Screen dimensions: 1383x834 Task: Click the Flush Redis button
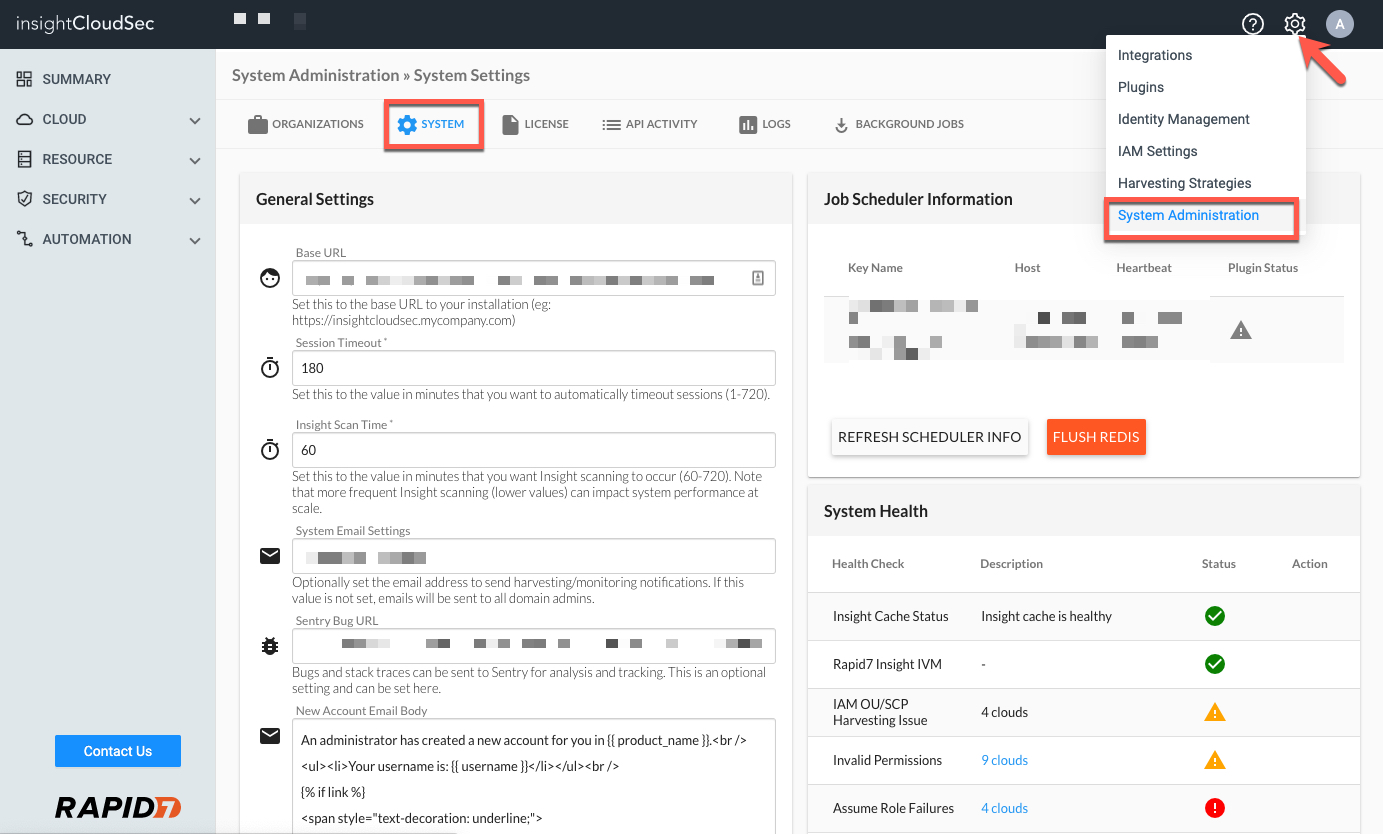1096,437
